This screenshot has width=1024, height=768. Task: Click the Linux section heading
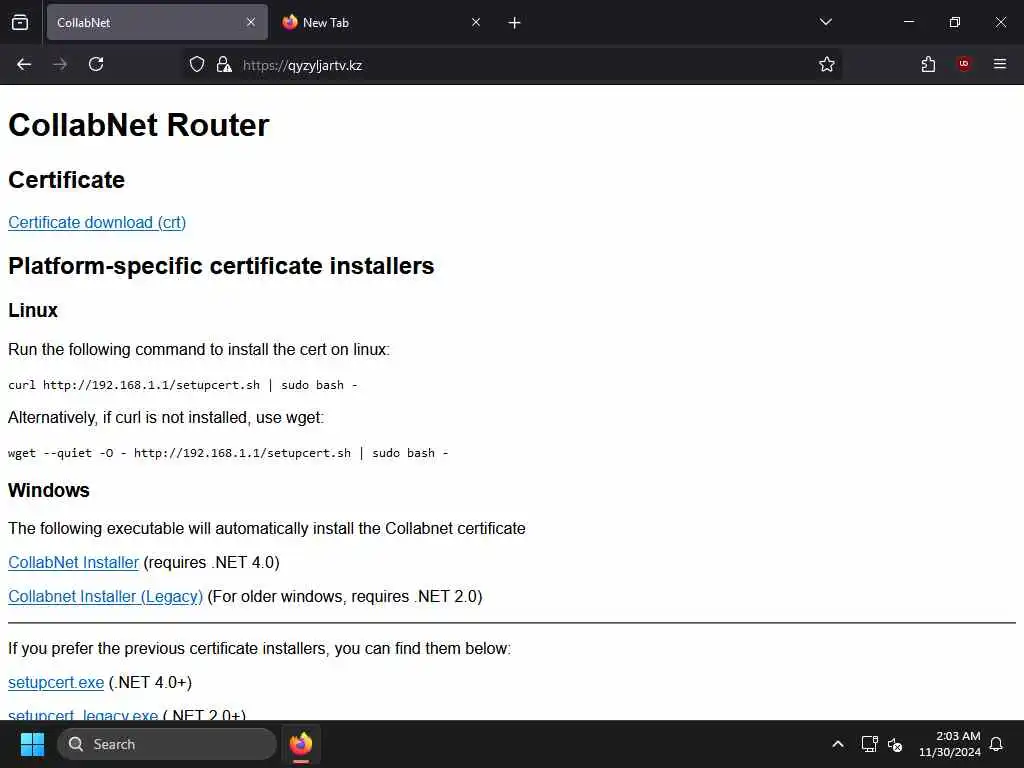pos(33,310)
